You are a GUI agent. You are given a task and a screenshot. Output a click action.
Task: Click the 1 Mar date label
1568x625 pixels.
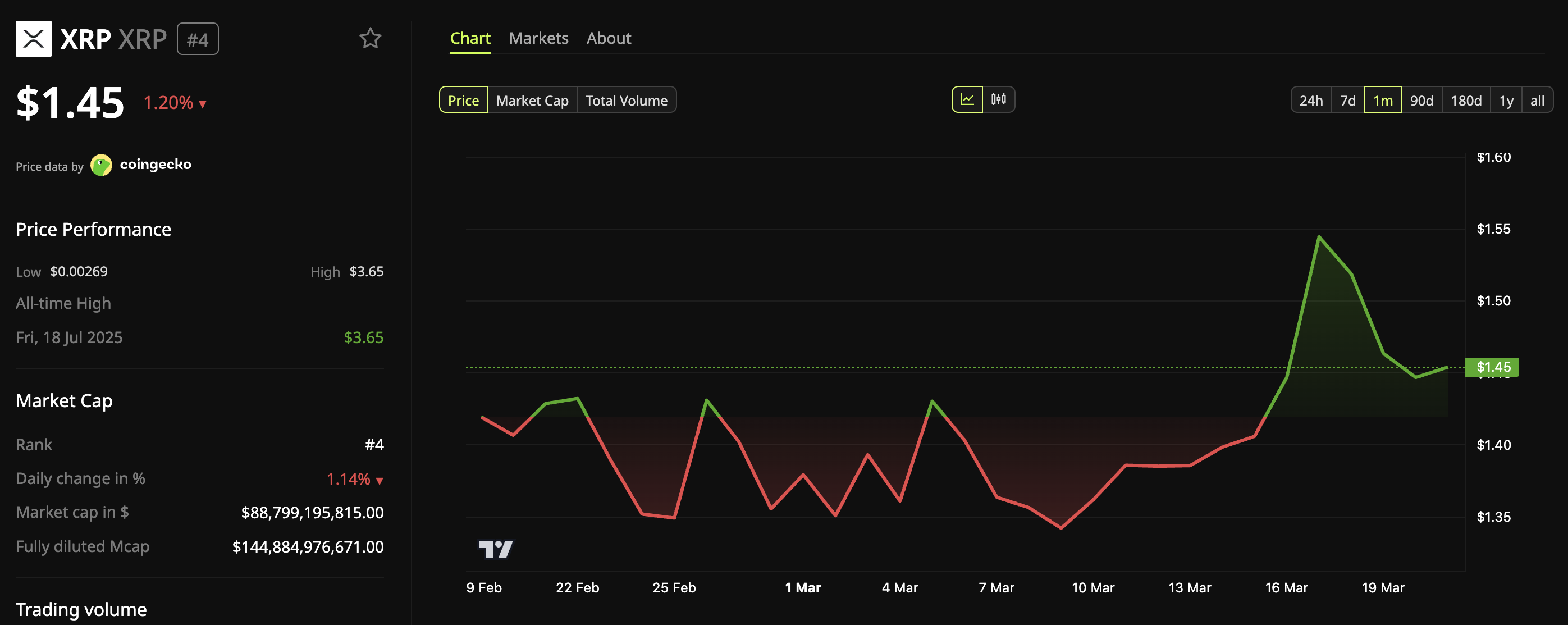[x=802, y=588]
